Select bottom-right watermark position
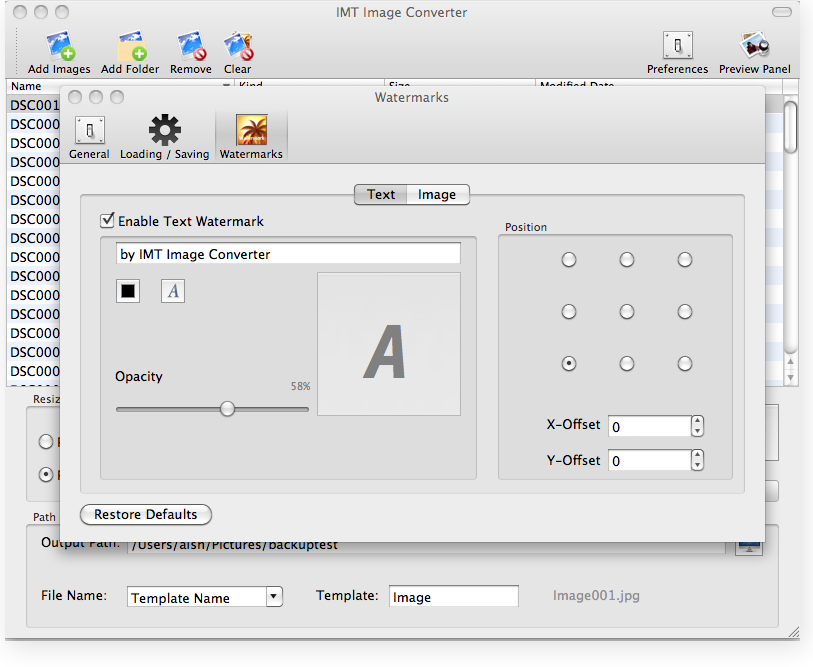The height and width of the screenshot is (667, 813). click(x=685, y=363)
